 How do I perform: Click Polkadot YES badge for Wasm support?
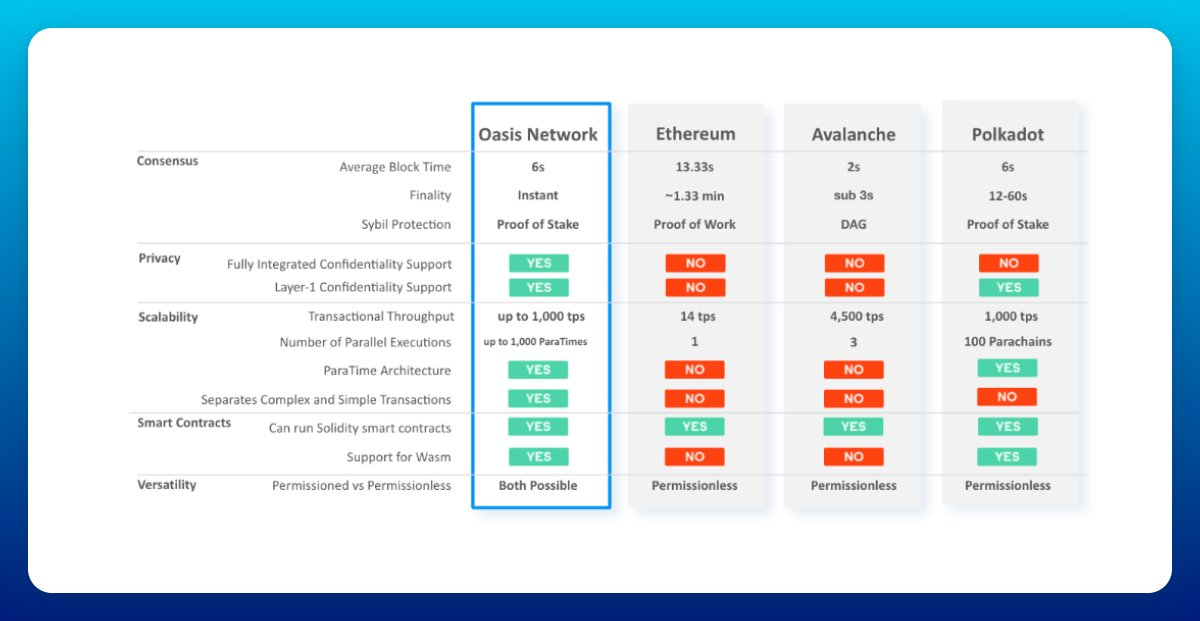[1007, 456]
